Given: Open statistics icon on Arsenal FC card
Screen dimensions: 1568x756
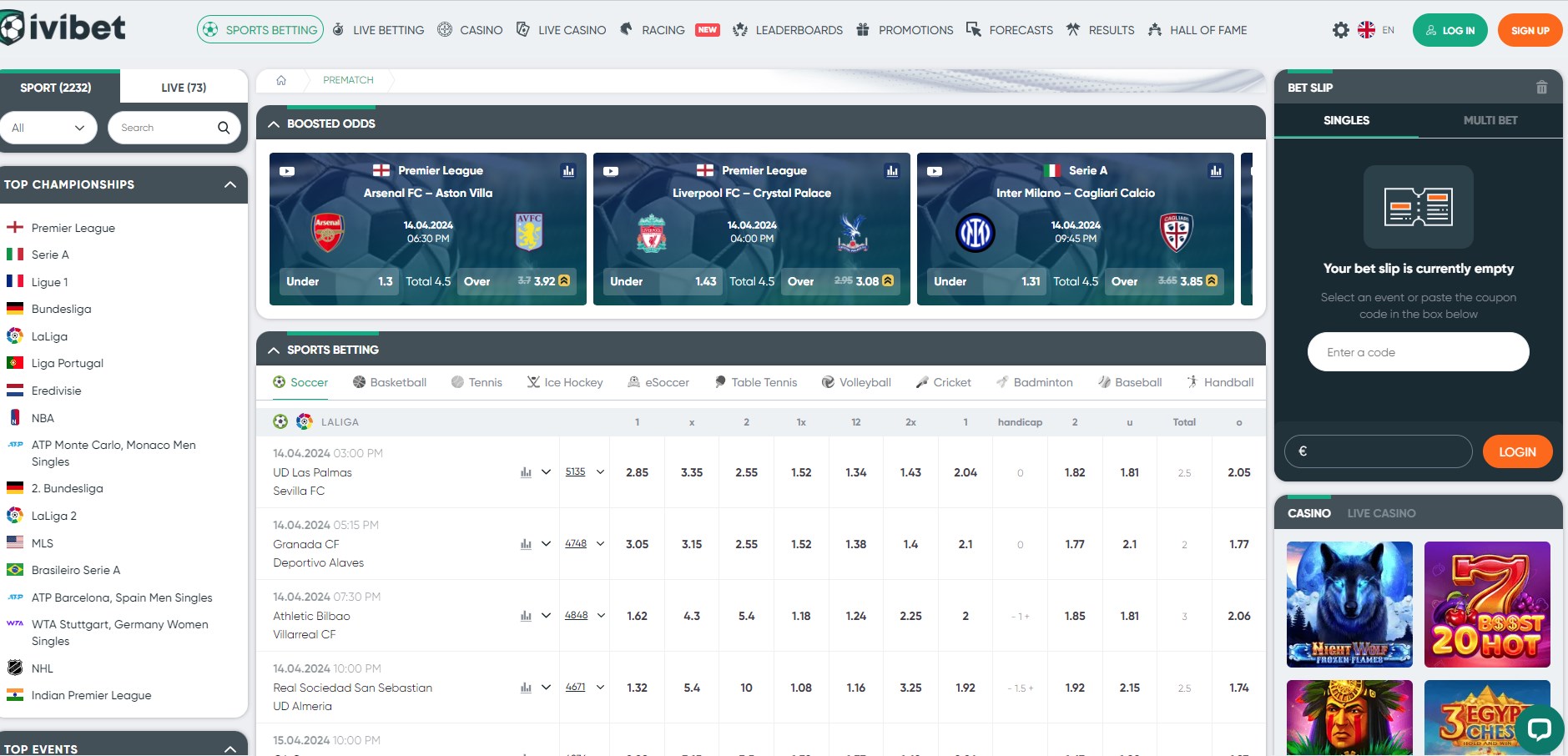Looking at the screenshot, I should point(568,171).
